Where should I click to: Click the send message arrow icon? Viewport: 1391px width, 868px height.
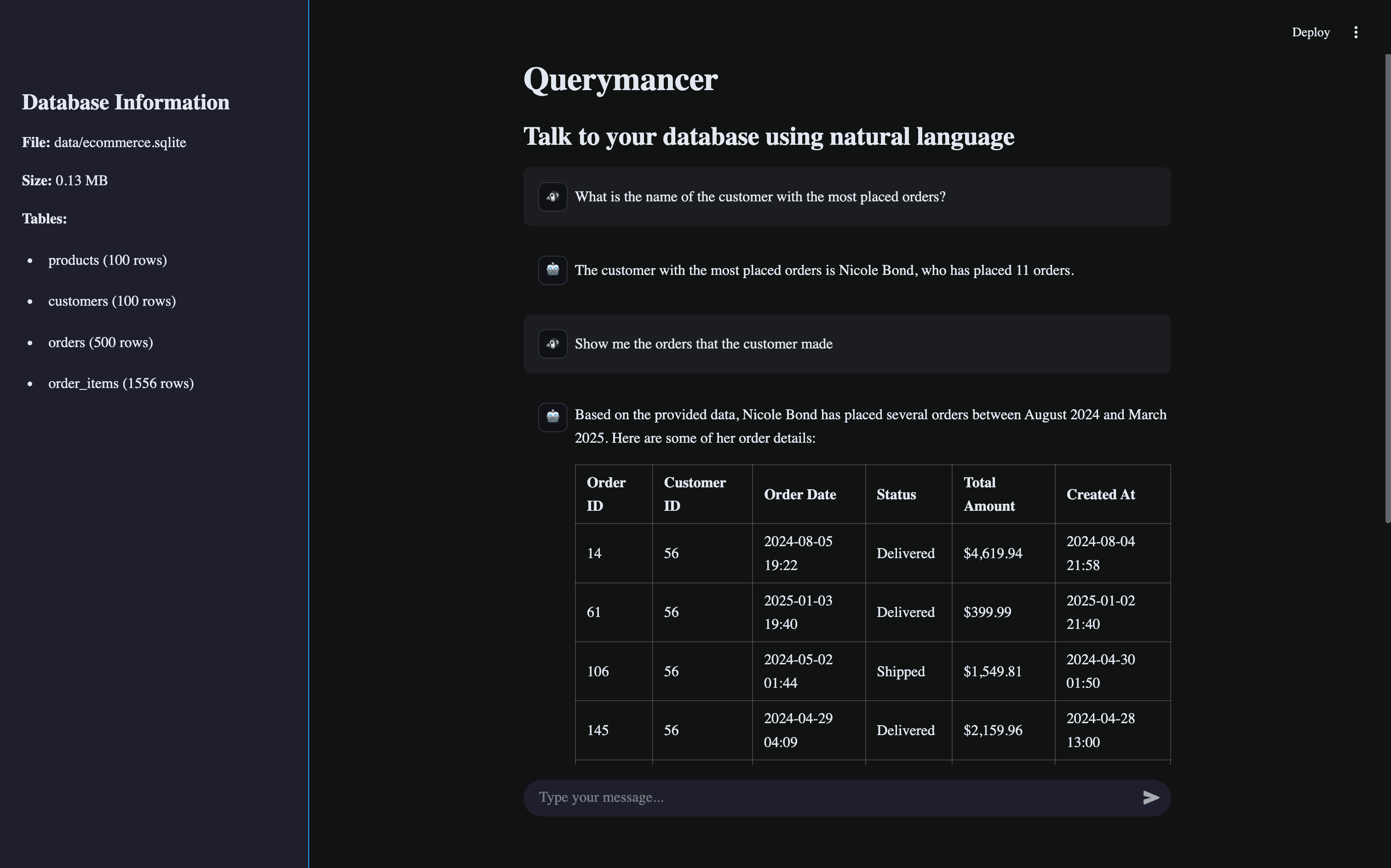[x=1150, y=797]
